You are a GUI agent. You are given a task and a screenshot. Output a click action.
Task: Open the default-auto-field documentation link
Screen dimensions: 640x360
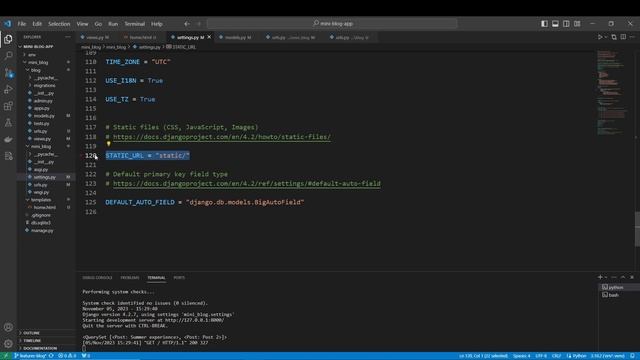tap(247, 184)
